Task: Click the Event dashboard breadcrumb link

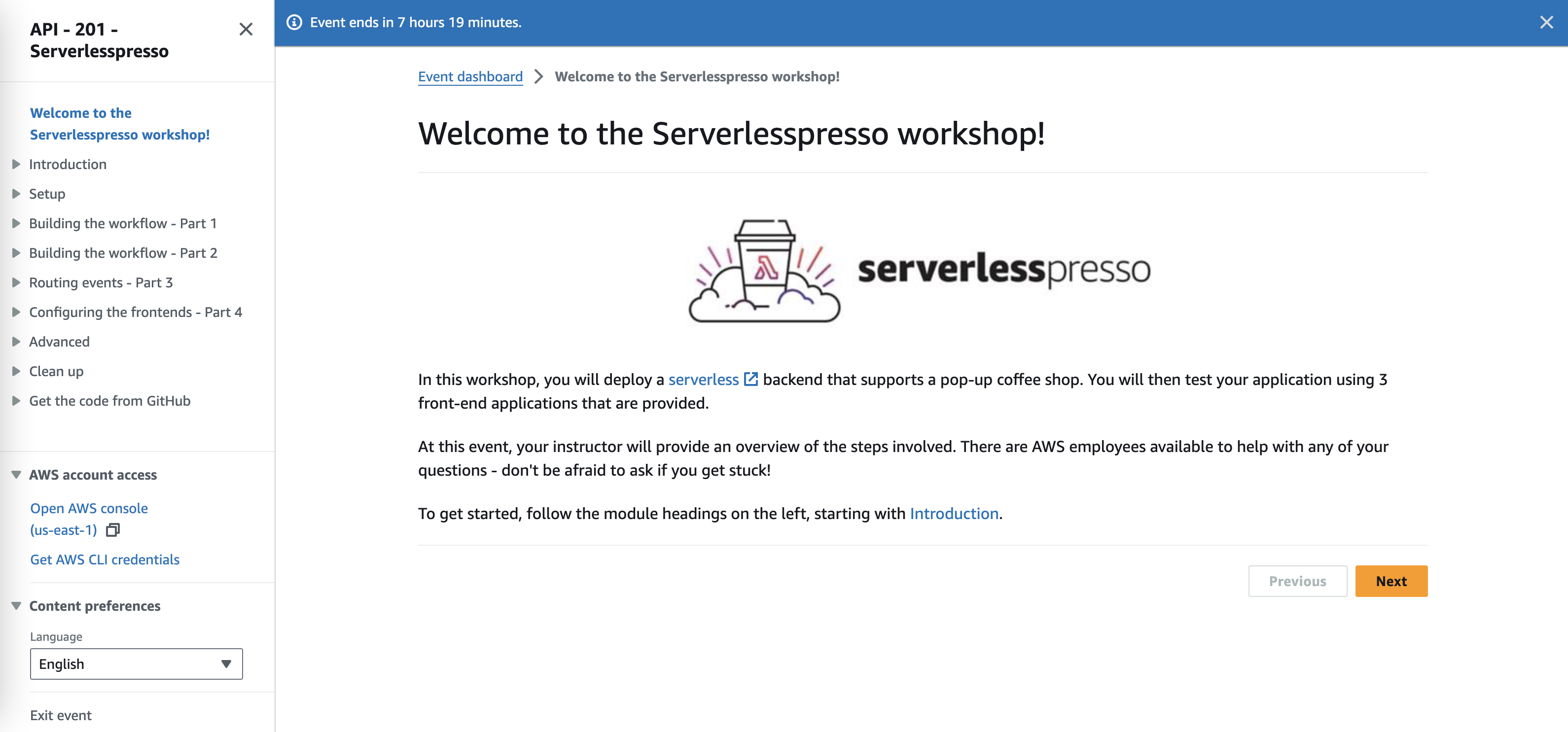Action: 470,76
